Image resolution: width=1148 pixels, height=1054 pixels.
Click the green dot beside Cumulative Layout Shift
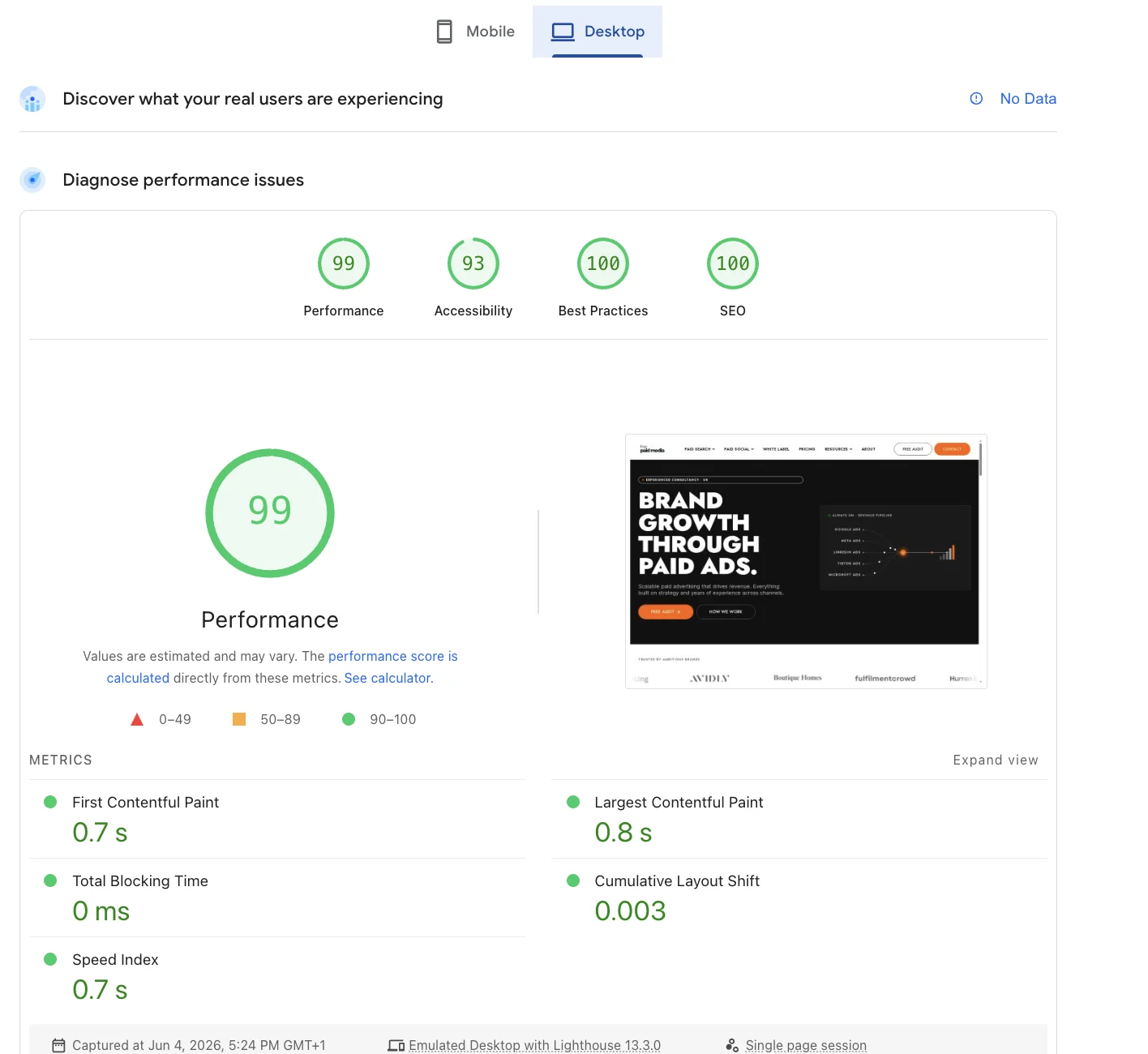573,880
